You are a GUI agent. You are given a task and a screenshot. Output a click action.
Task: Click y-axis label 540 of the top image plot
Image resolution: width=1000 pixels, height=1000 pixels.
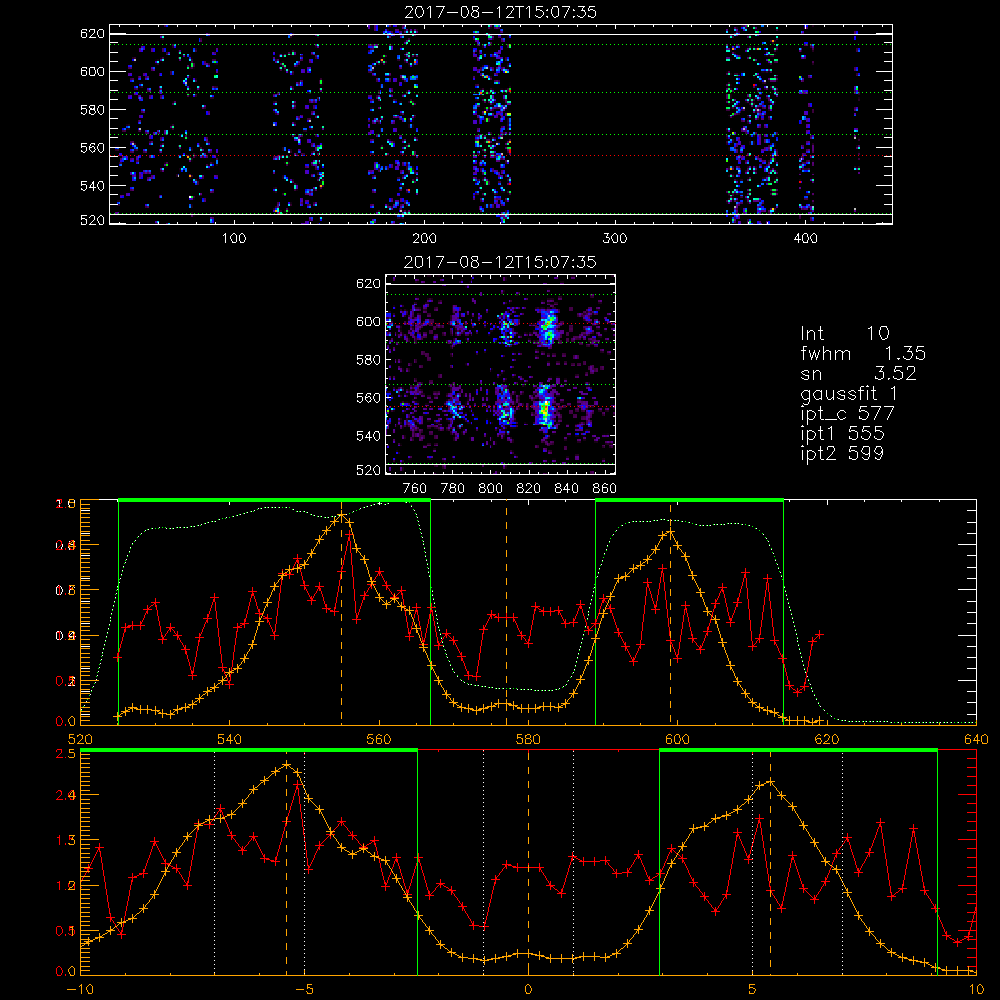92,186
